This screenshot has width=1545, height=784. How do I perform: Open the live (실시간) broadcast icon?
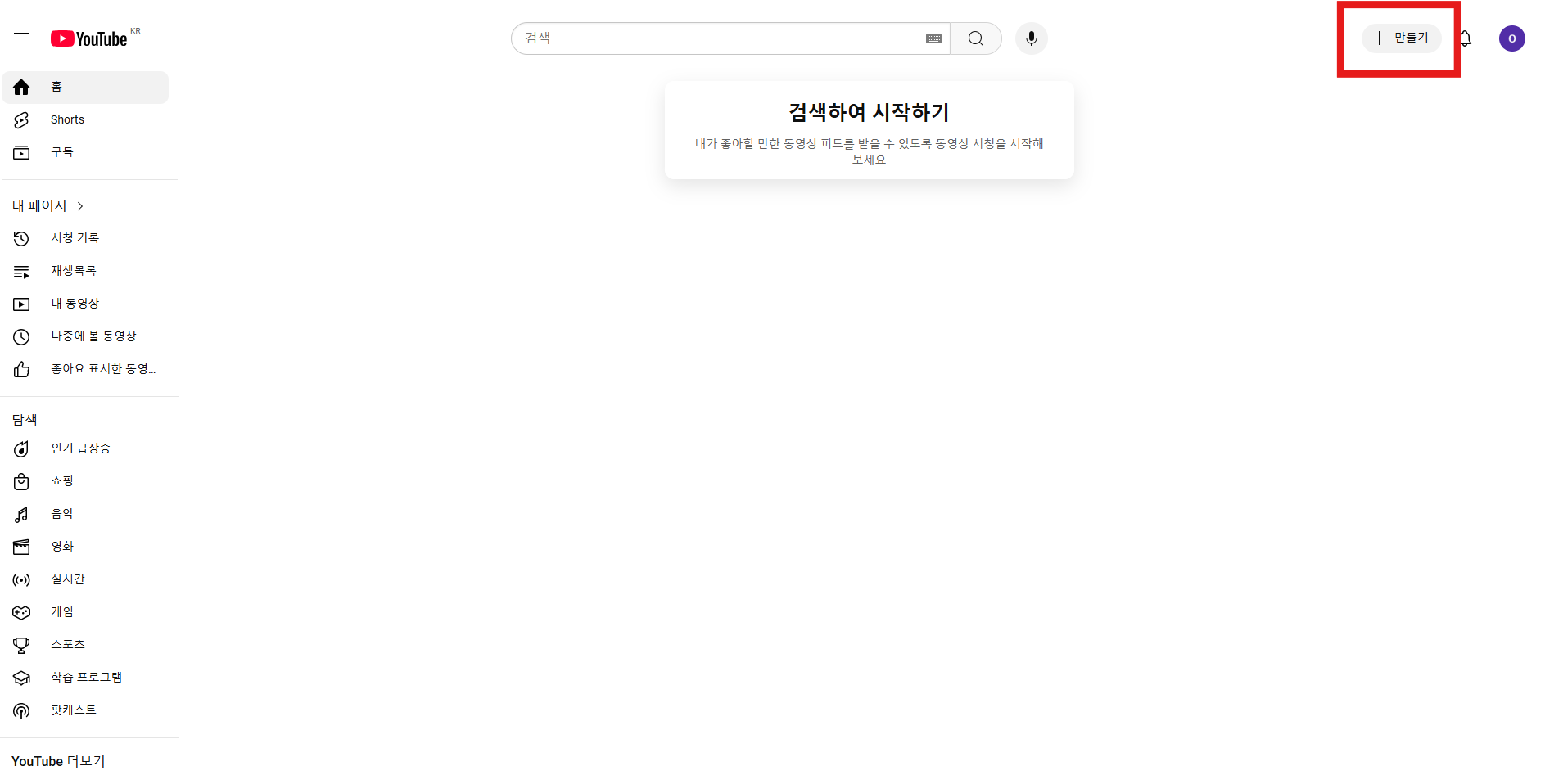(21, 580)
